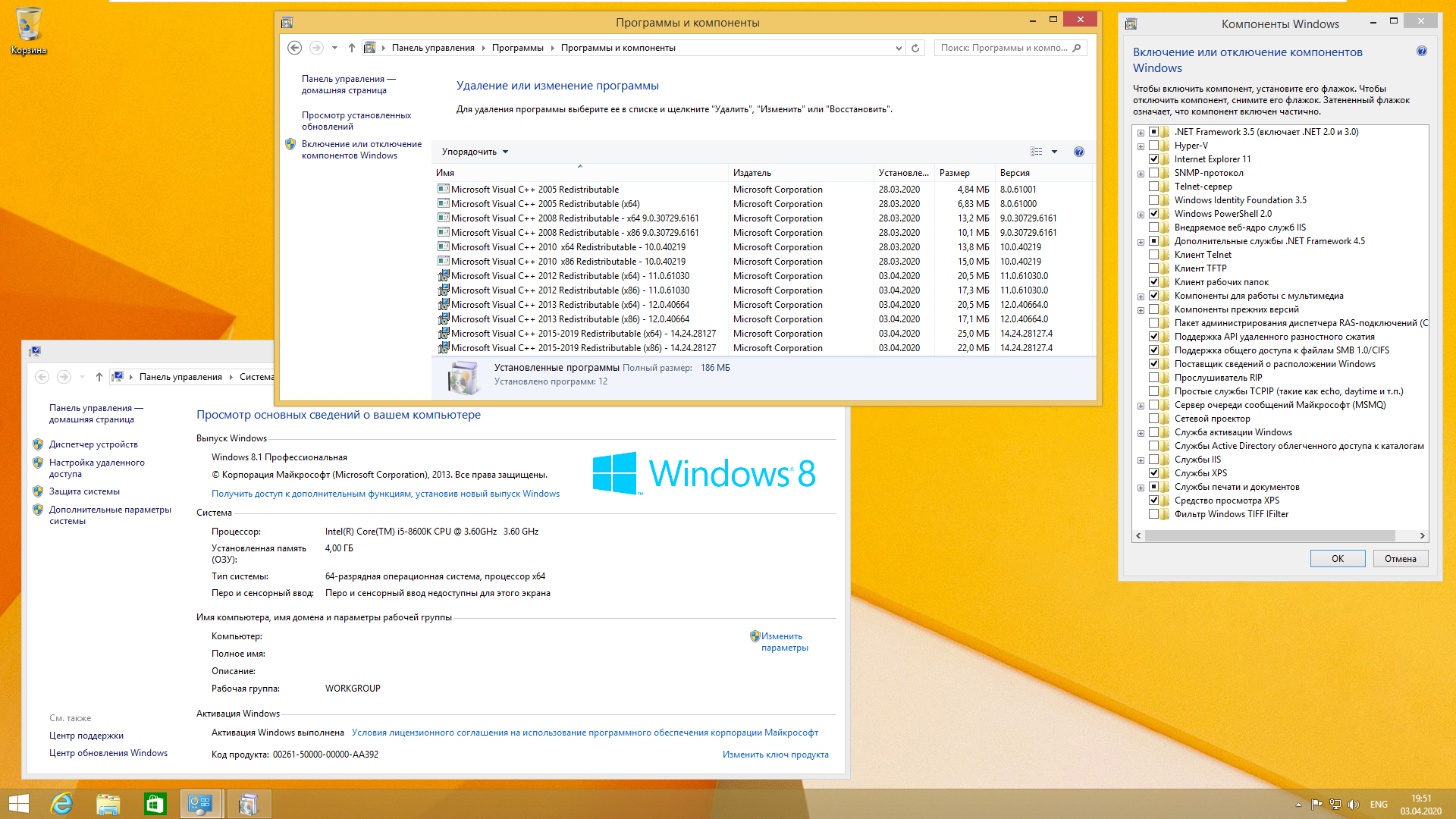Switch to Control Panel taskbar button
Screen dimensions: 1456x819
click(201, 804)
